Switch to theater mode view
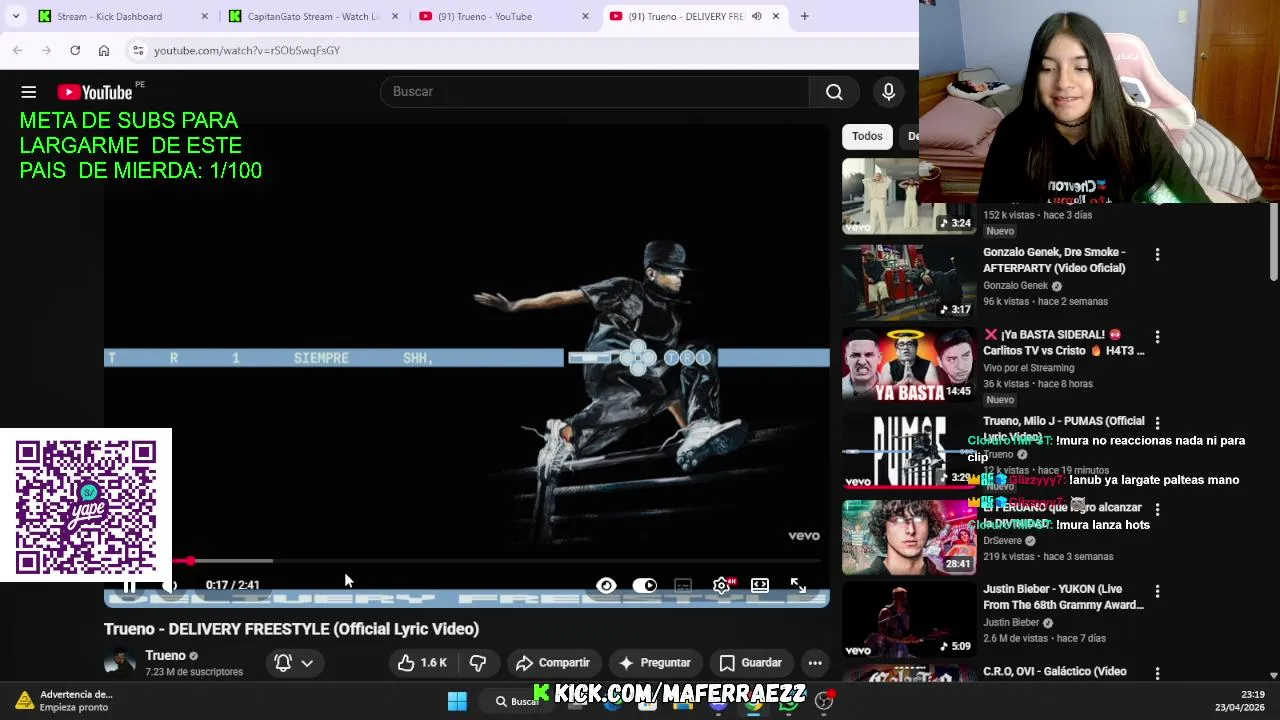Viewport: 1280px width, 720px height. [x=760, y=585]
